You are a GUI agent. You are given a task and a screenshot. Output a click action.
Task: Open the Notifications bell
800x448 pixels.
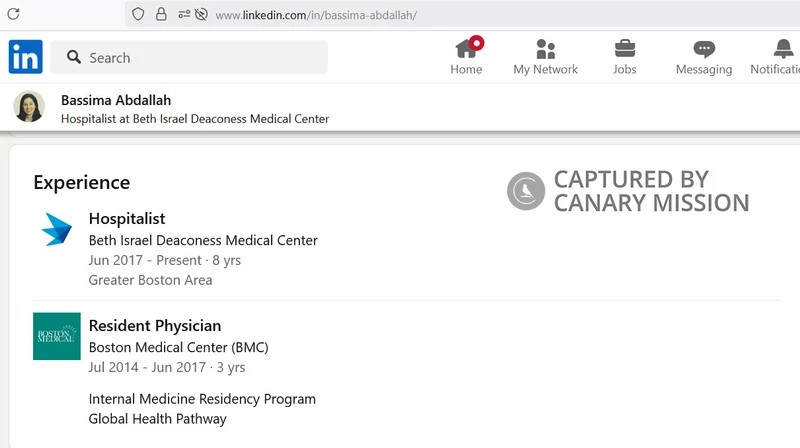(783, 49)
